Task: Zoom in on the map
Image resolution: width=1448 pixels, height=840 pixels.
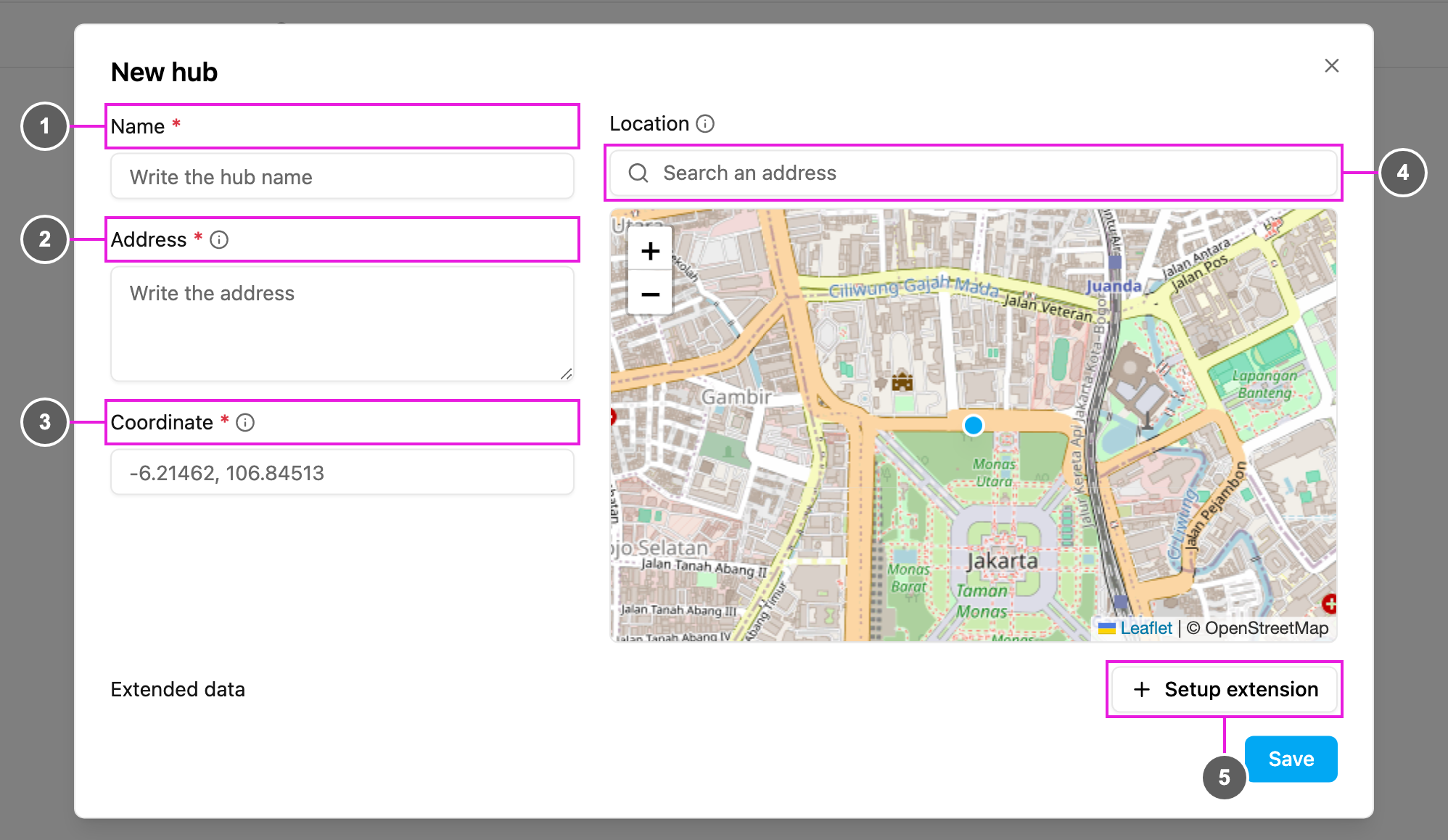Action: tap(650, 251)
